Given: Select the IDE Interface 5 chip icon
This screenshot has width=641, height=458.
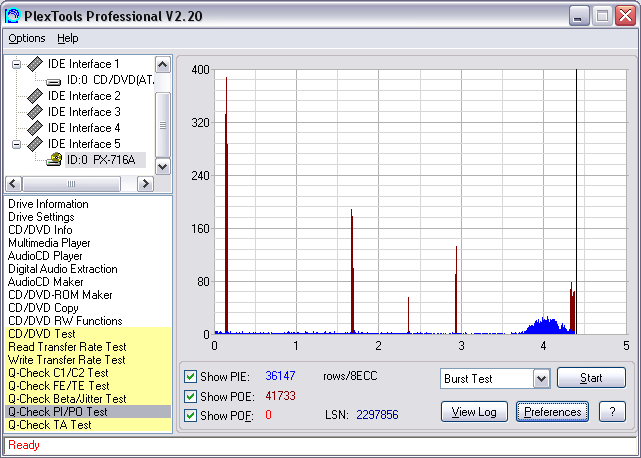Looking at the screenshot, I should [35, 144].
